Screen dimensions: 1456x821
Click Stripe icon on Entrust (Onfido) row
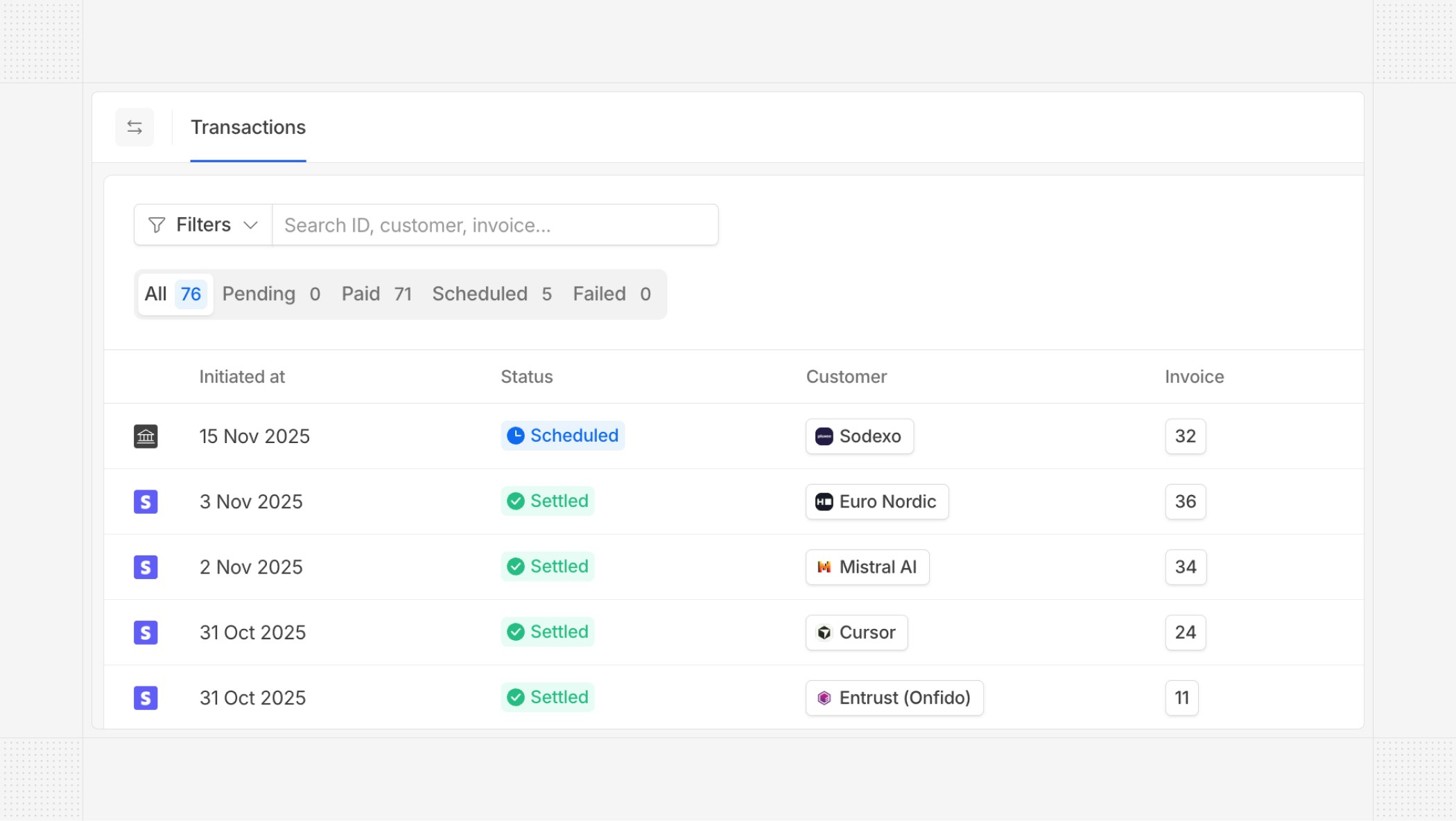[x=146, y=698]
